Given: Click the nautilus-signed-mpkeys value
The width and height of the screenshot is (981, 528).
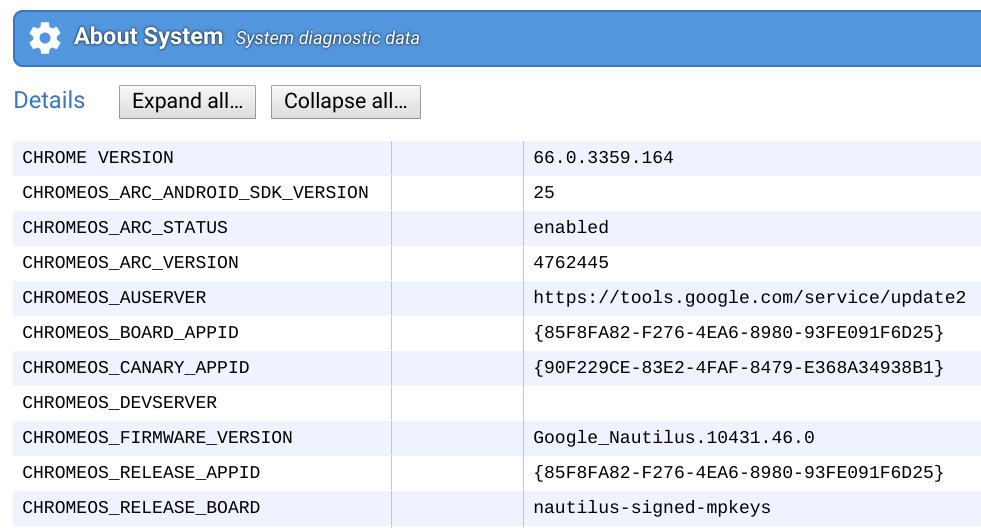Looking at the screenshot, I should point(652,508).
